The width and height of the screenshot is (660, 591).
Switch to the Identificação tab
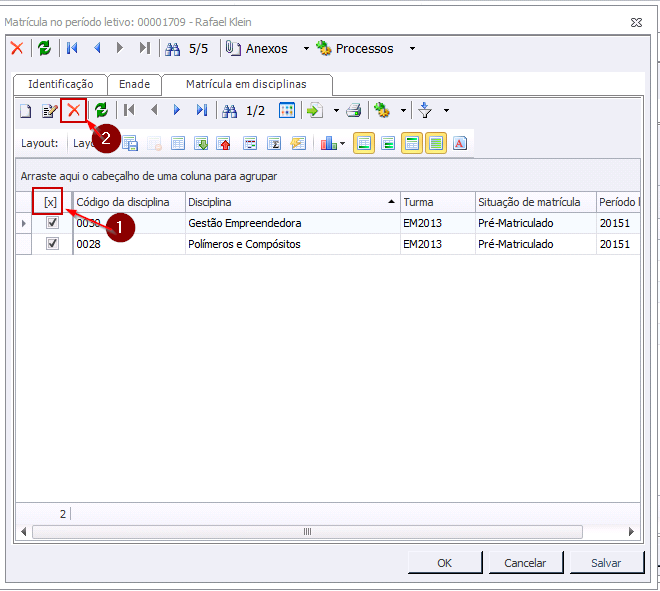pyautogui.click(x=60, y=85)
